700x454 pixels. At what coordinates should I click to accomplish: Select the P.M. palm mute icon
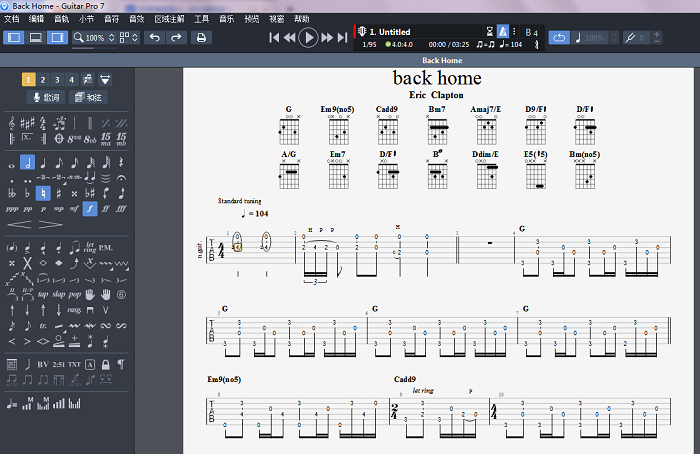click(106, 246)
